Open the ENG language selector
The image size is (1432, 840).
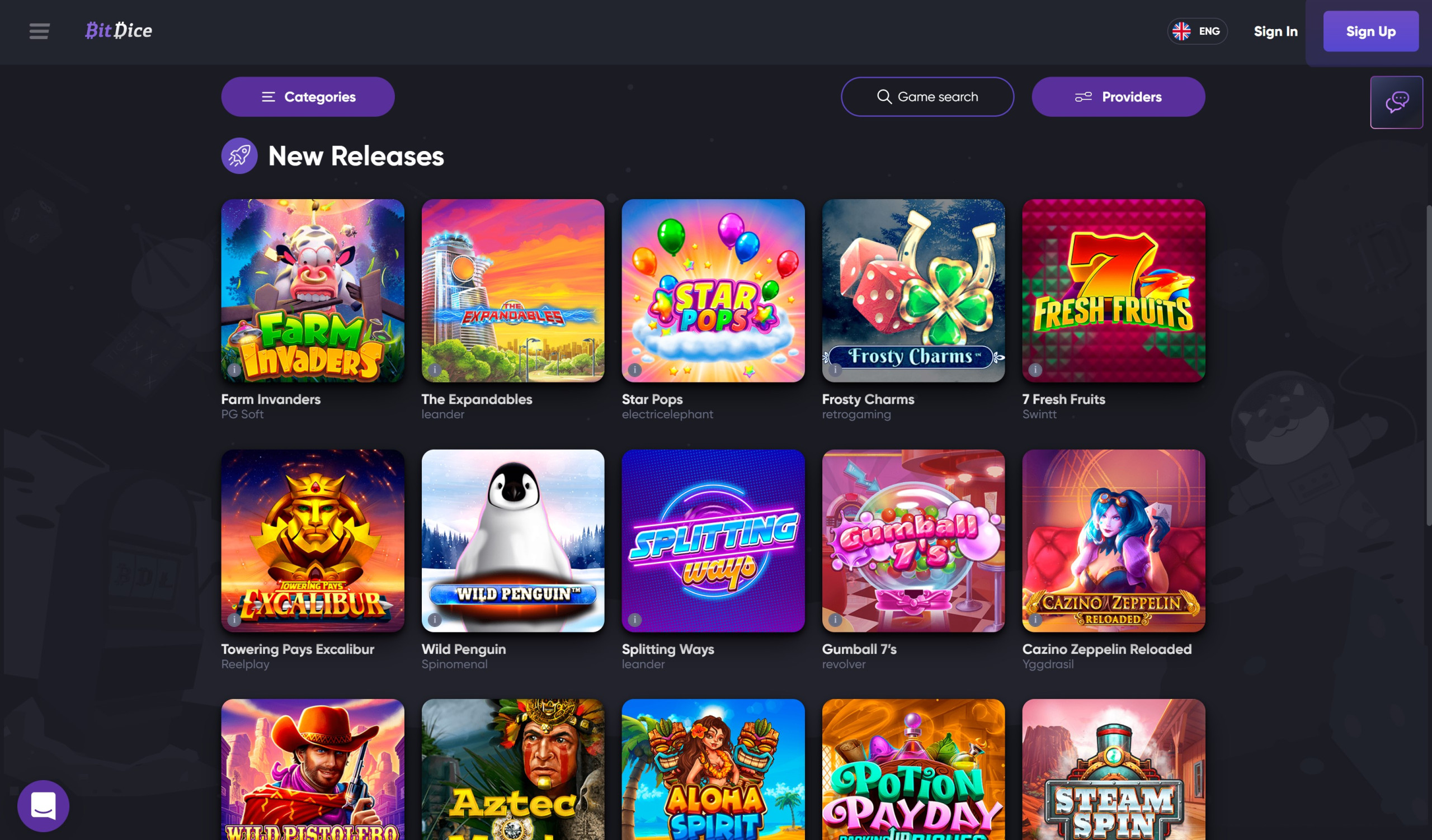click(x=1197, y=31)
